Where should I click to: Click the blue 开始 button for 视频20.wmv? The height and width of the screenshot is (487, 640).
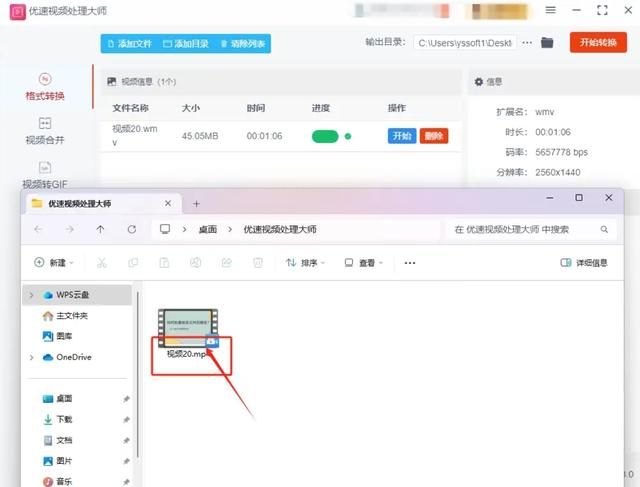pyautogui.click(x=402, y=136)
